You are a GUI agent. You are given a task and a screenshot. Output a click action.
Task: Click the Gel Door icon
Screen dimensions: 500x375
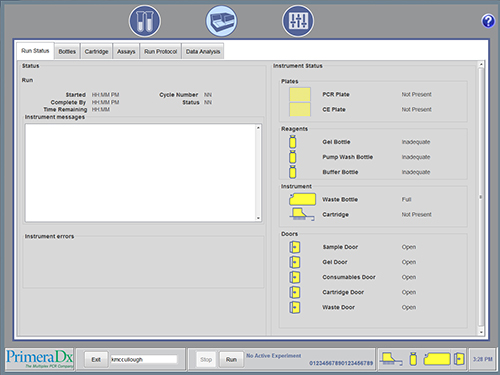tap(295, 262)
